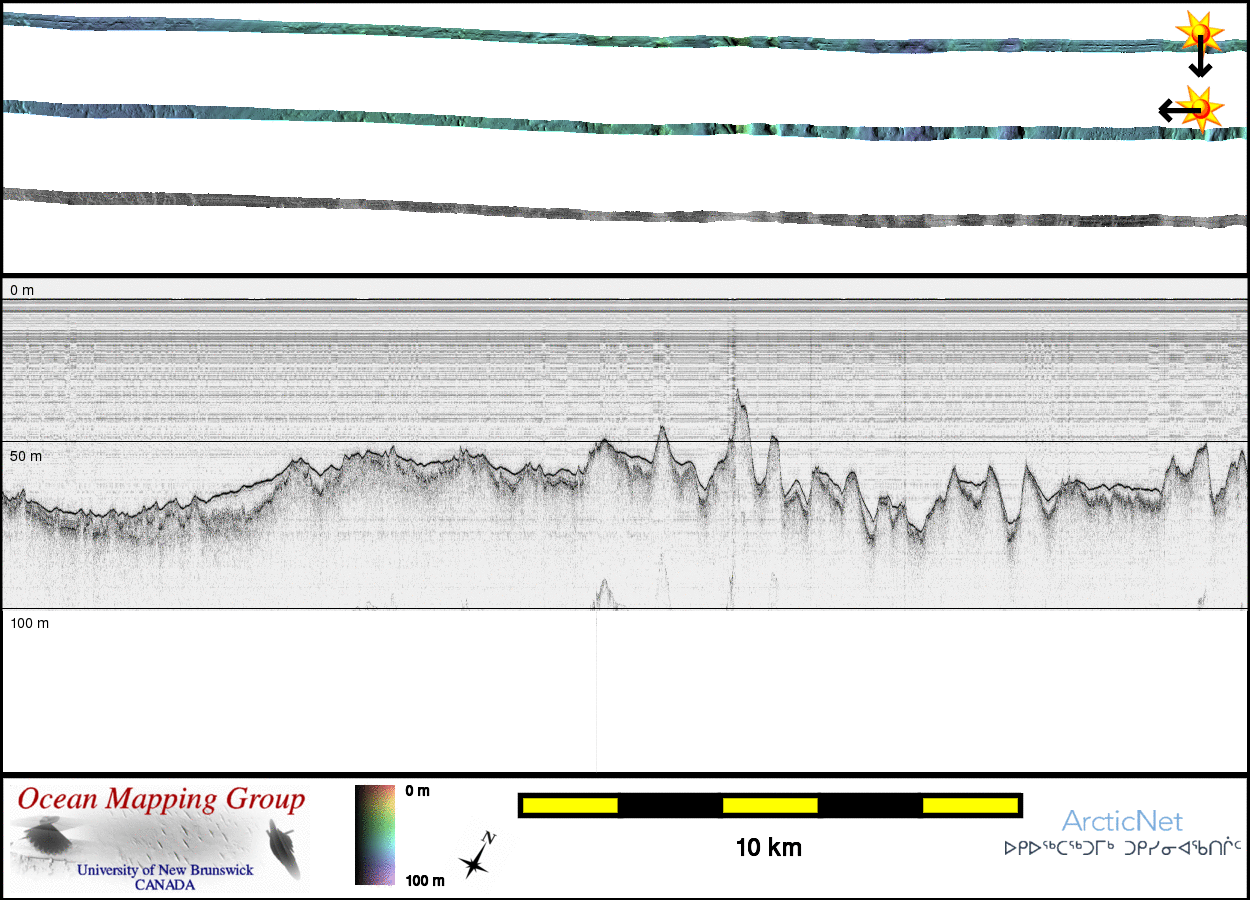Open the Ocean Mapping Group title link
Viewport: 1250px width, 900px height.
(161, 800)
